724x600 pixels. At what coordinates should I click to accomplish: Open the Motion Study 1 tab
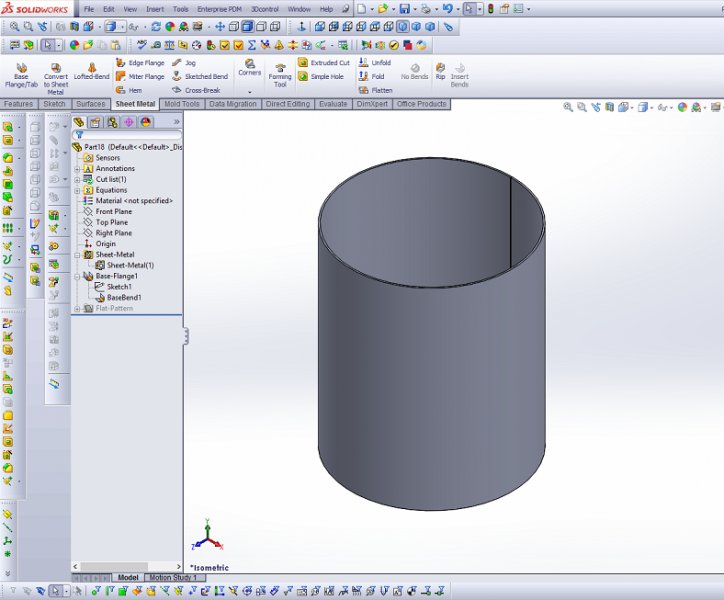click(x=173, y=578)
